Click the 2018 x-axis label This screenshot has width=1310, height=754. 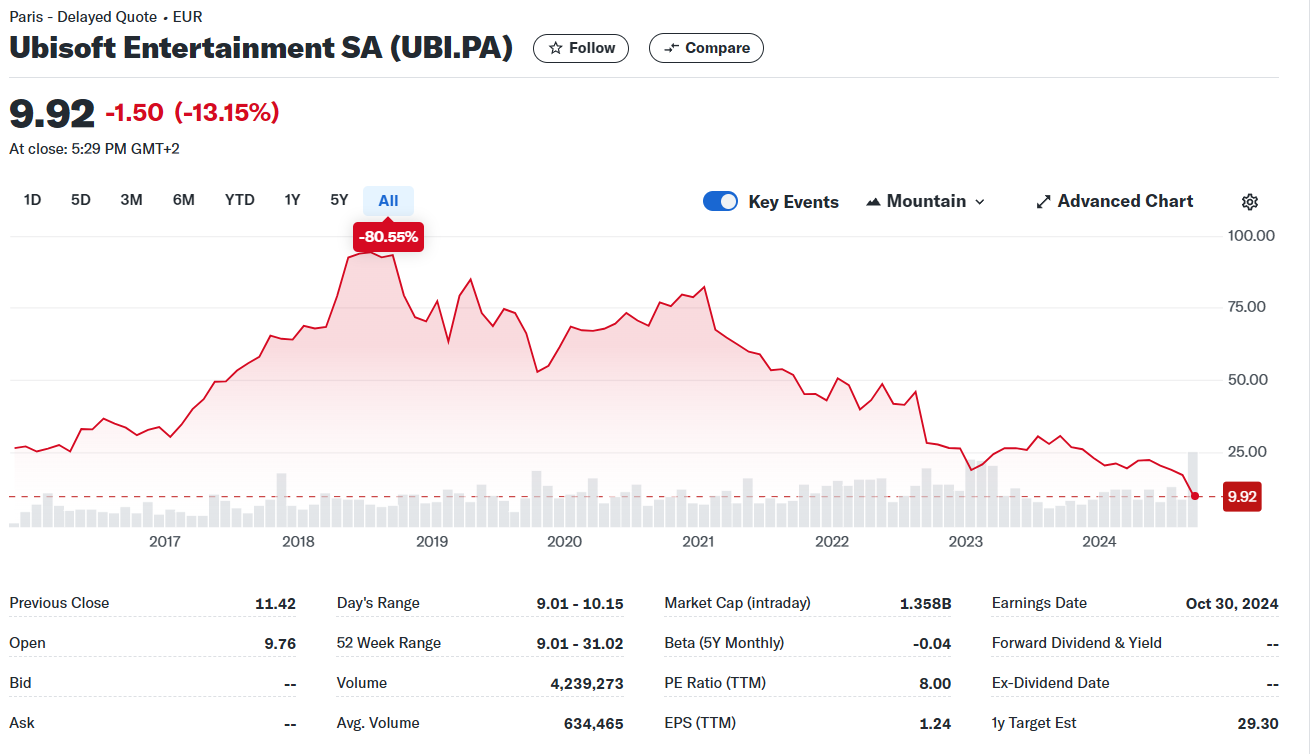point(298,542)
